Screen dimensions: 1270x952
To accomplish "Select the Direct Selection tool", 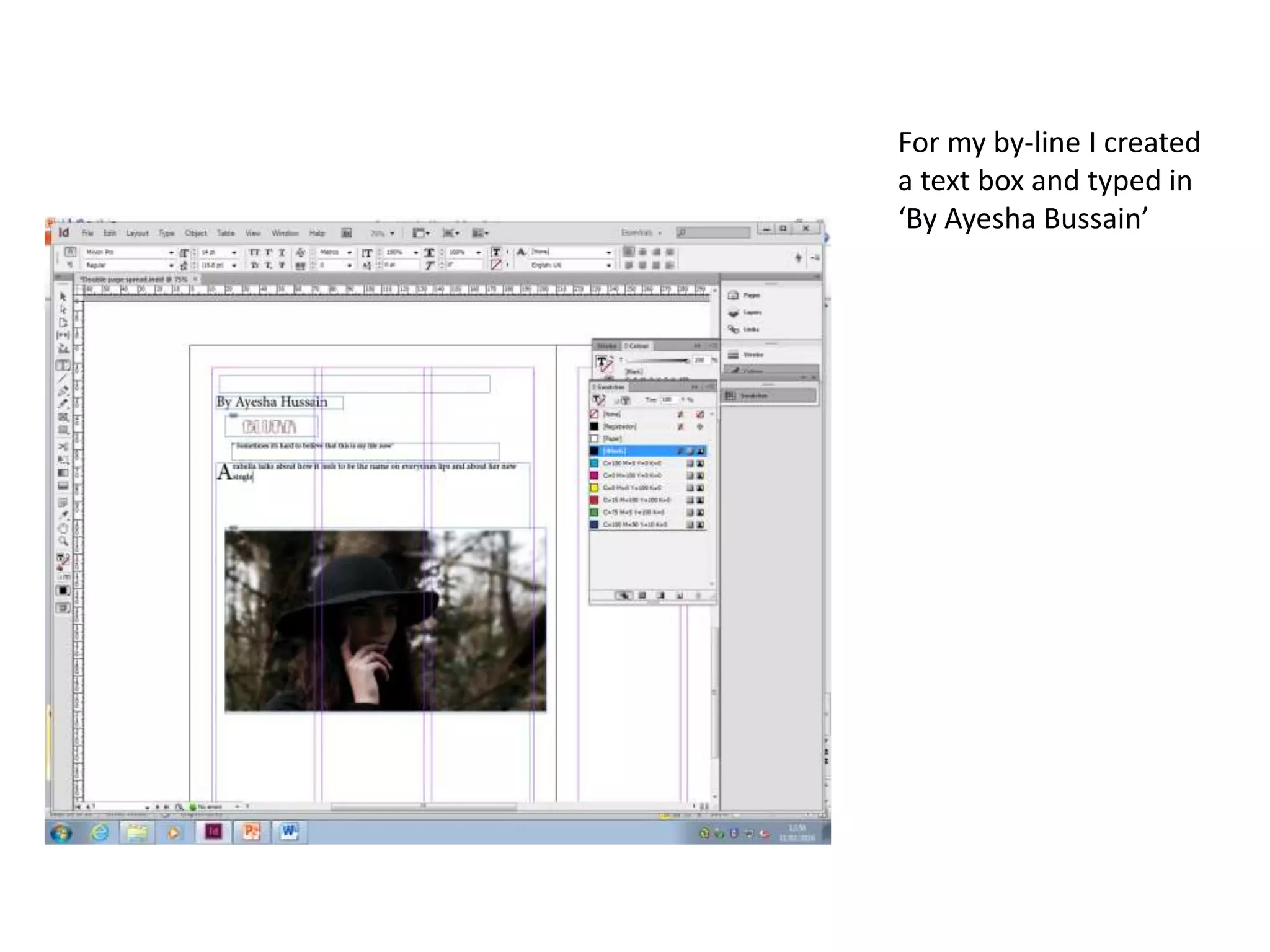I will click(x=63, y=309).
